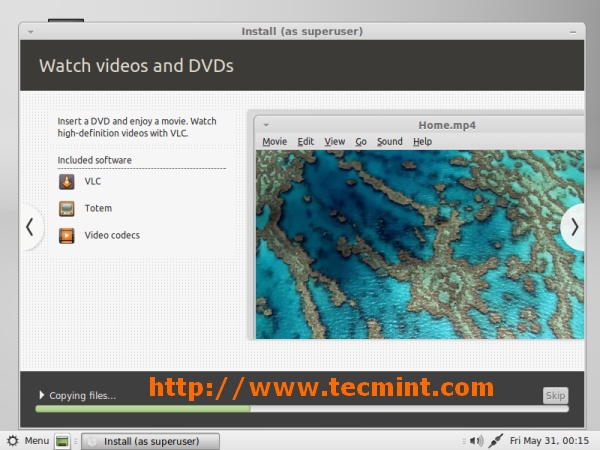Expand the Copying files details triangle
The image size is (600, 450).
pos(42,395)
